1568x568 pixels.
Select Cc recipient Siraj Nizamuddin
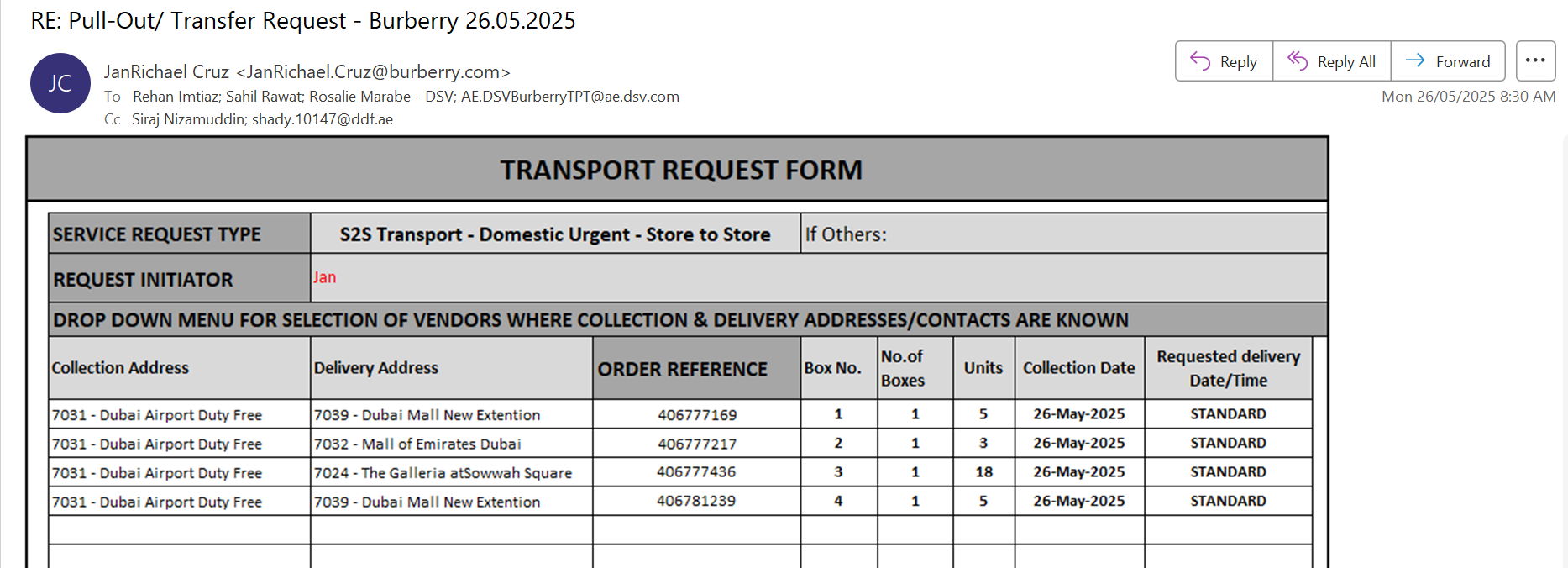188,119
